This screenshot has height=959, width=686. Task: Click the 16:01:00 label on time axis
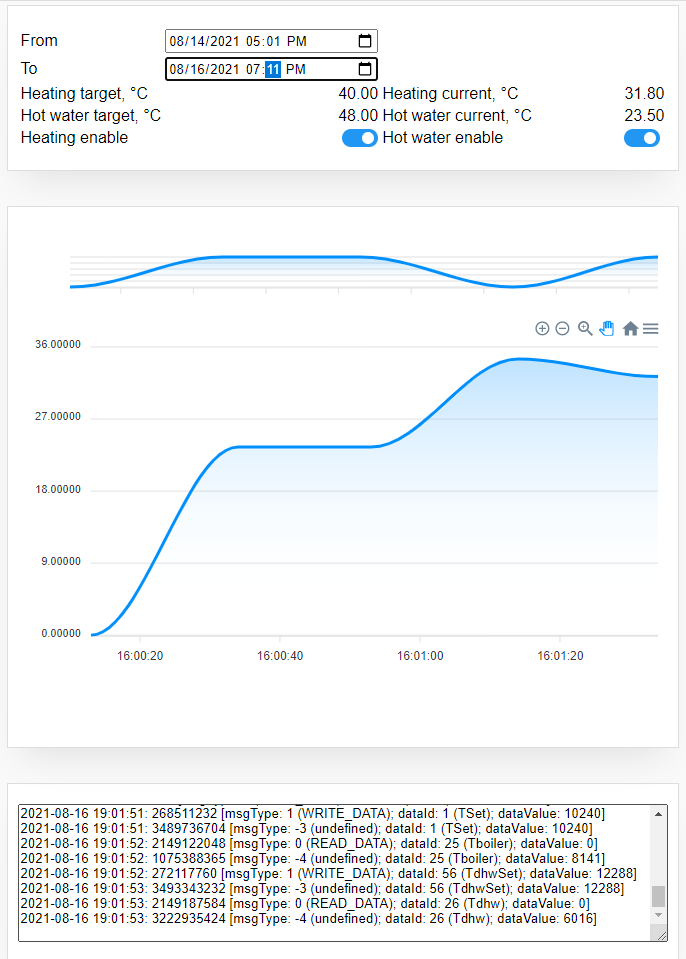point(420,656)
